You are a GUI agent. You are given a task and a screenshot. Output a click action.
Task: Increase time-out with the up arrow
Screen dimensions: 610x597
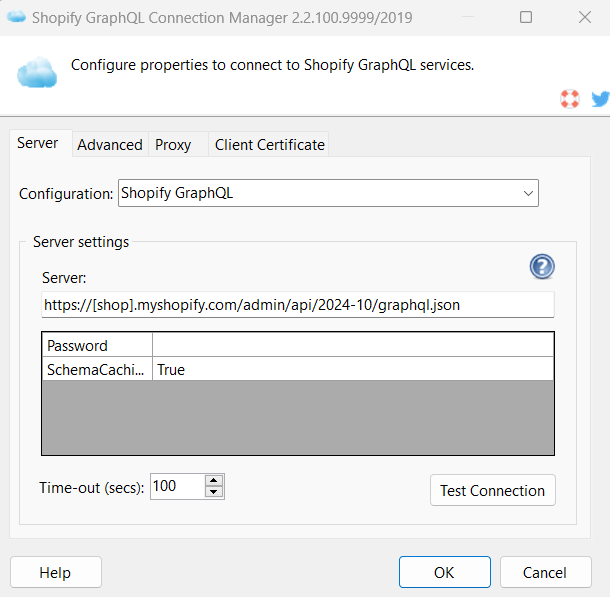pos(214,481)
